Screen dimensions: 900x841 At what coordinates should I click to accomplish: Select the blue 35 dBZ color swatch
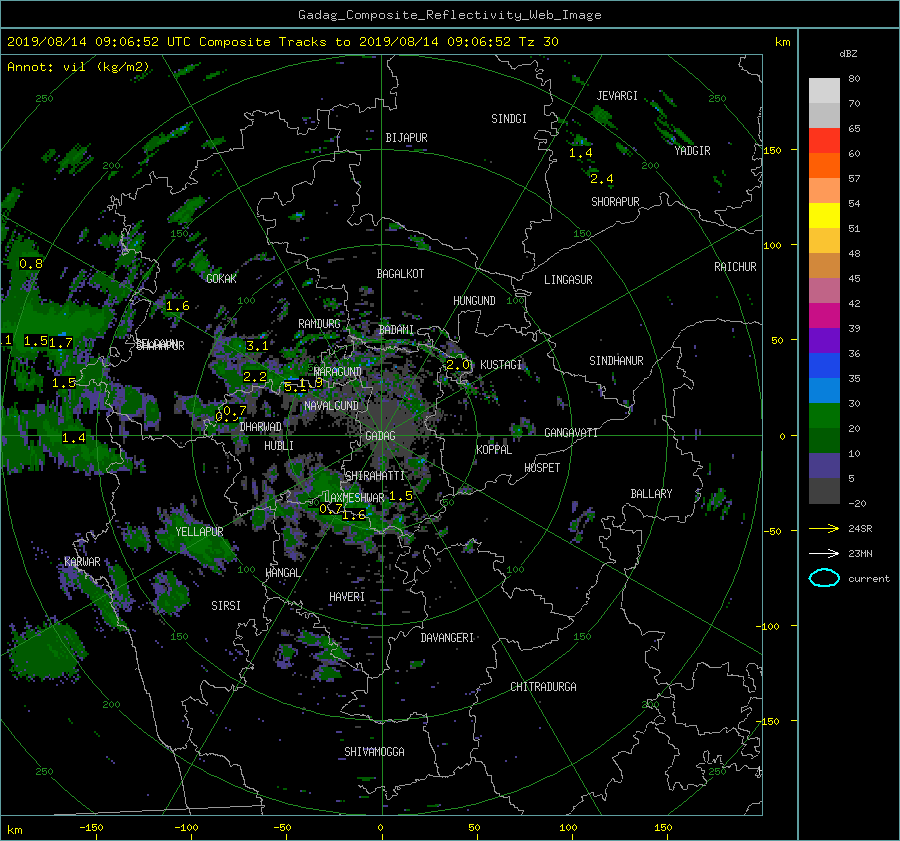824,366
